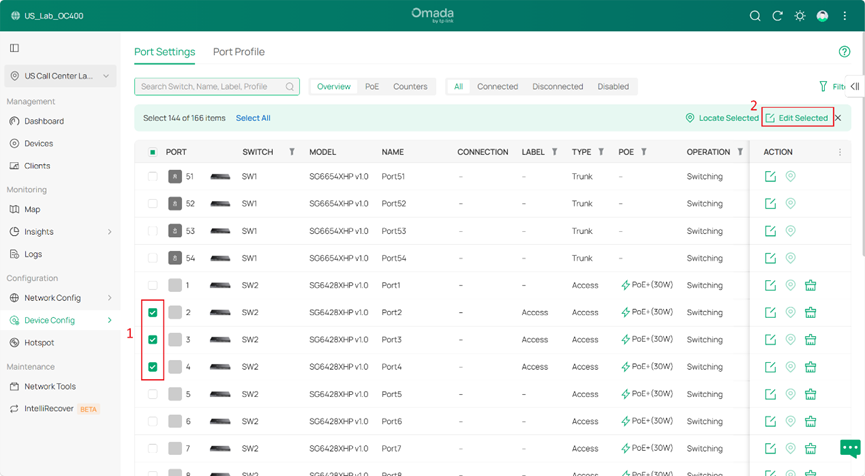Toggle the light/dark theme sun icon
Screen dimensions: 865x476
799,16
